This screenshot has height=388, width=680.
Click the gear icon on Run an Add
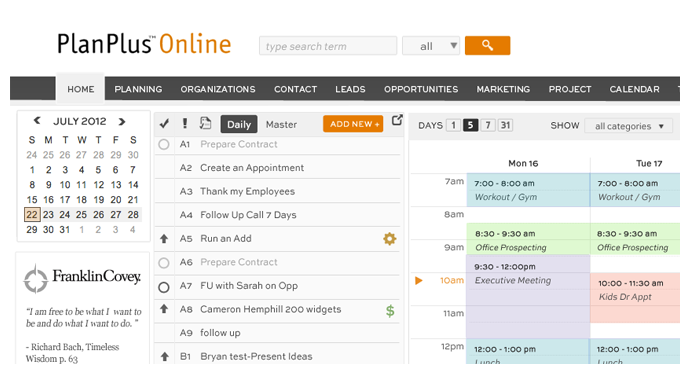(x=389, y=239)
